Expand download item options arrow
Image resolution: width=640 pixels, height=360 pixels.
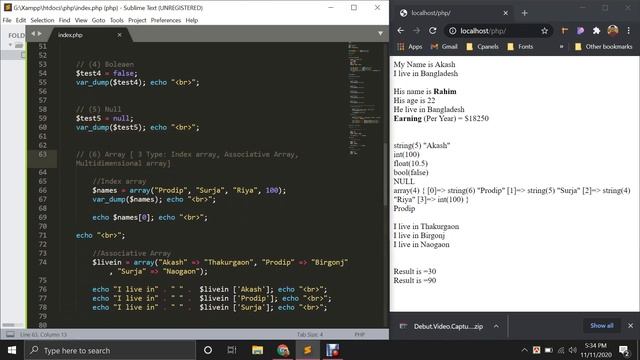point(496,326)
